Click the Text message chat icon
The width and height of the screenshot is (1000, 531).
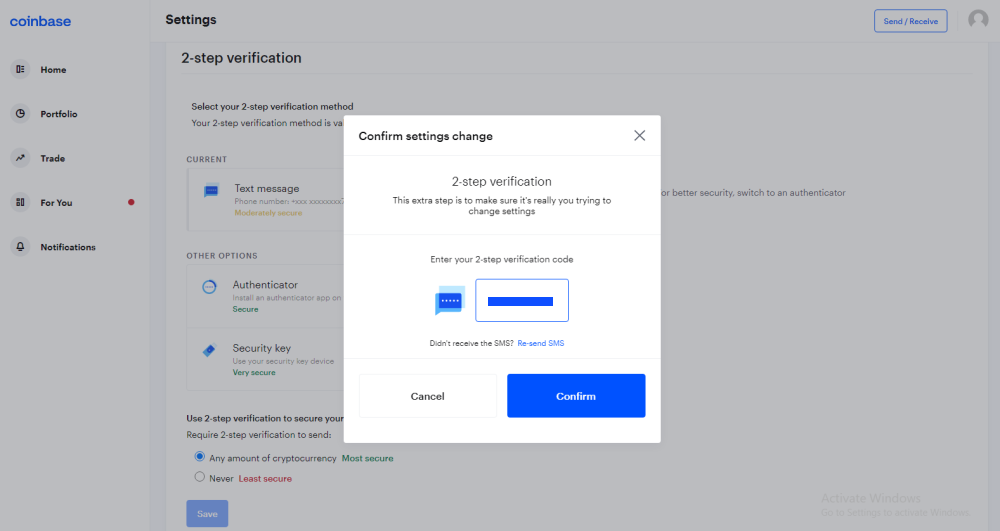[x=211, y=191]
